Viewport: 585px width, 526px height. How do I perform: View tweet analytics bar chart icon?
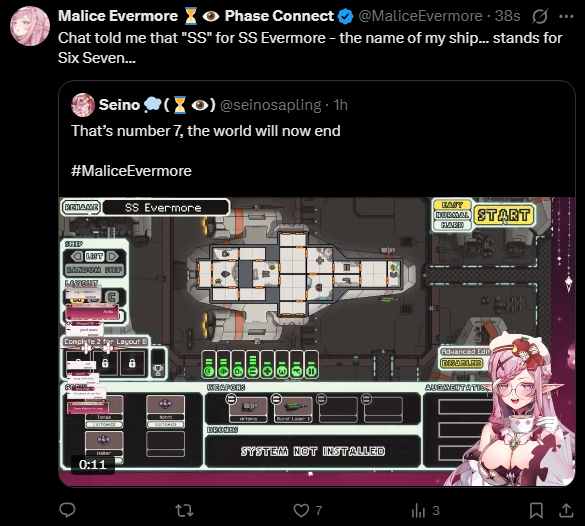418,510
